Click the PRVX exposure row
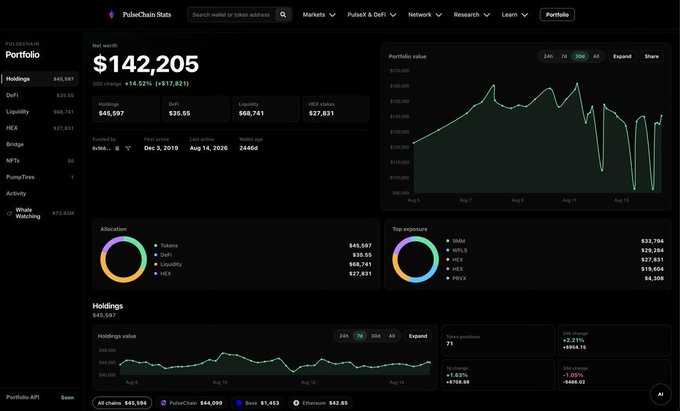The width and height of the screenshot is (680, 411). pos(555,278)
